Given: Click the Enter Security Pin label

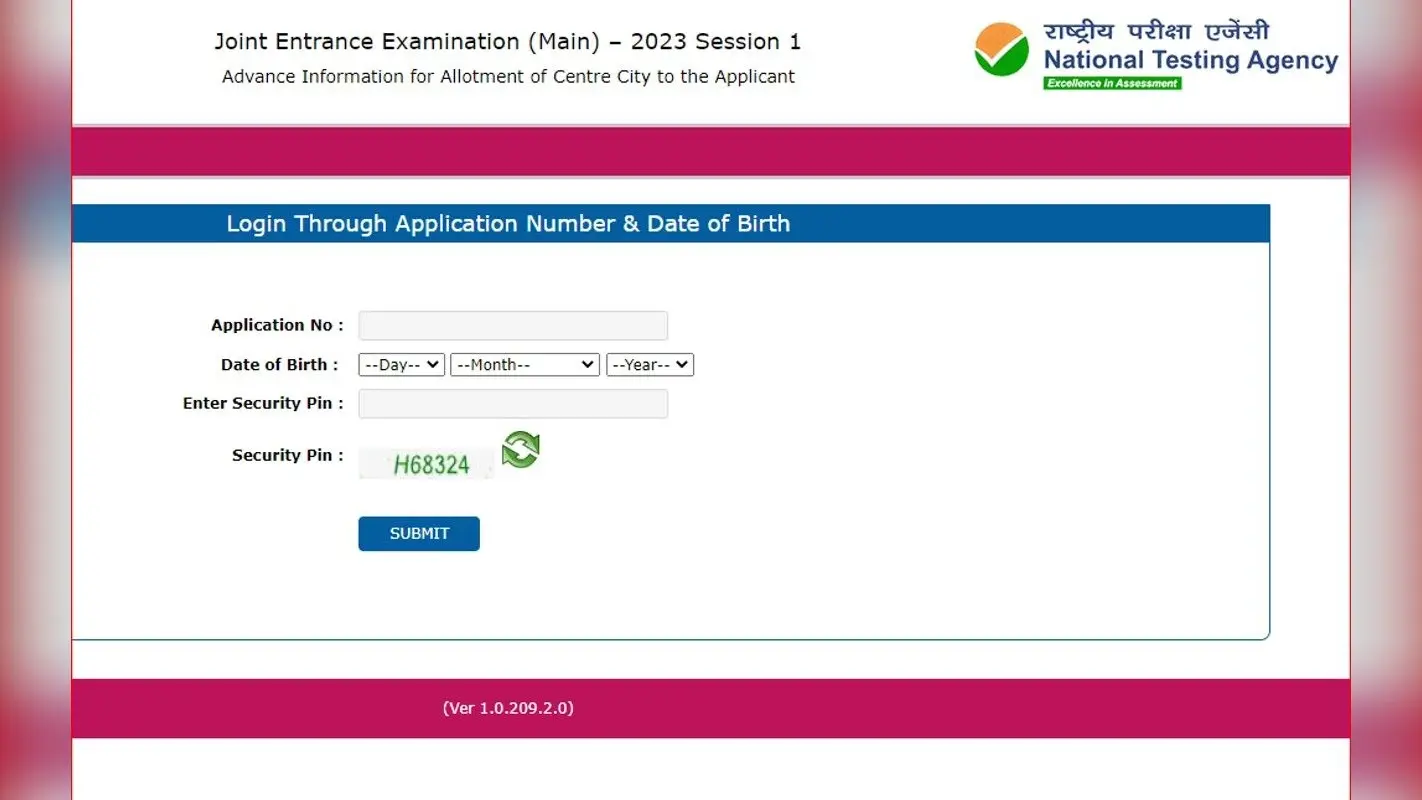Looking at the screenshot, I should pos(263,403).
